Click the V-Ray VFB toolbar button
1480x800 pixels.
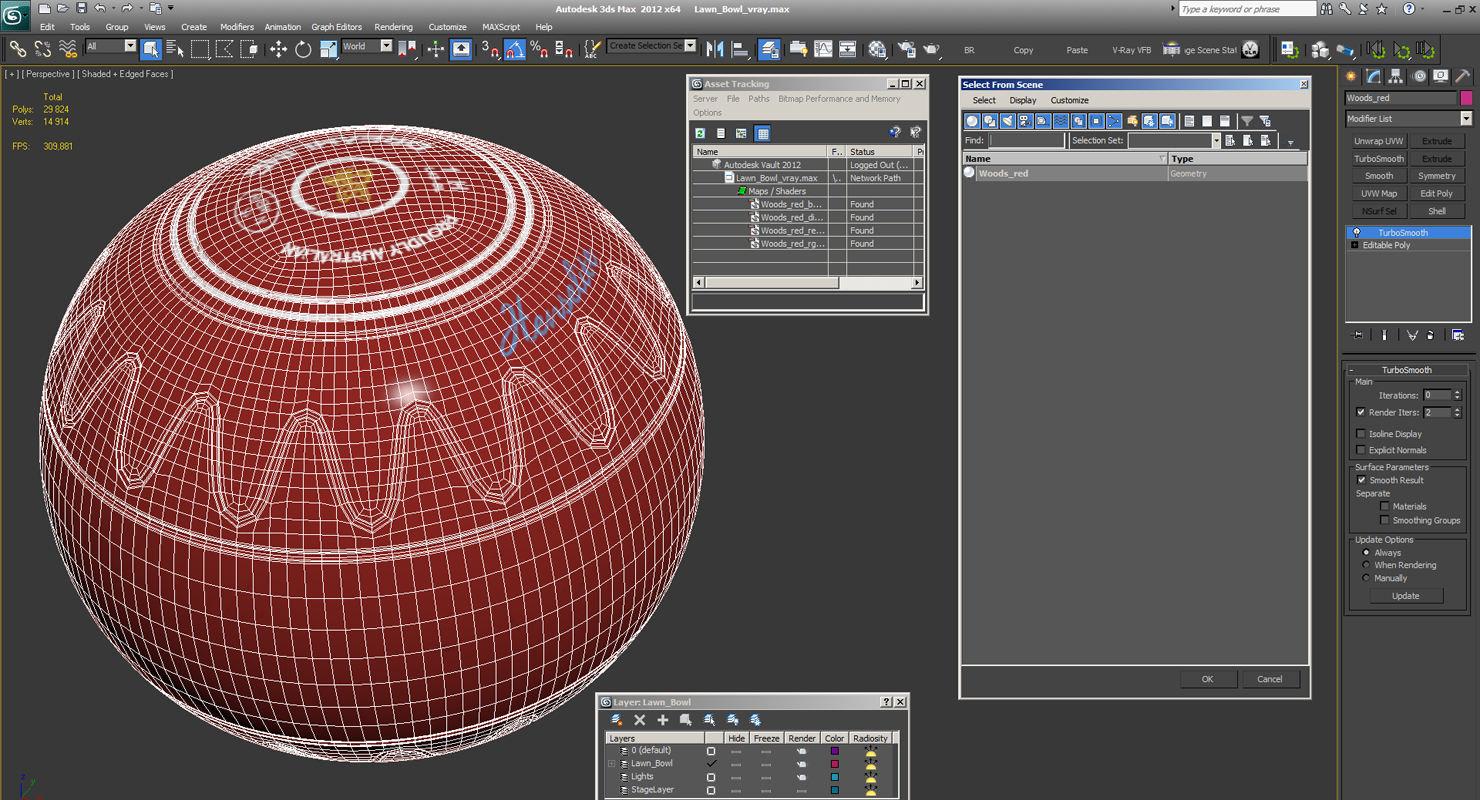(x=1131, y=50)
